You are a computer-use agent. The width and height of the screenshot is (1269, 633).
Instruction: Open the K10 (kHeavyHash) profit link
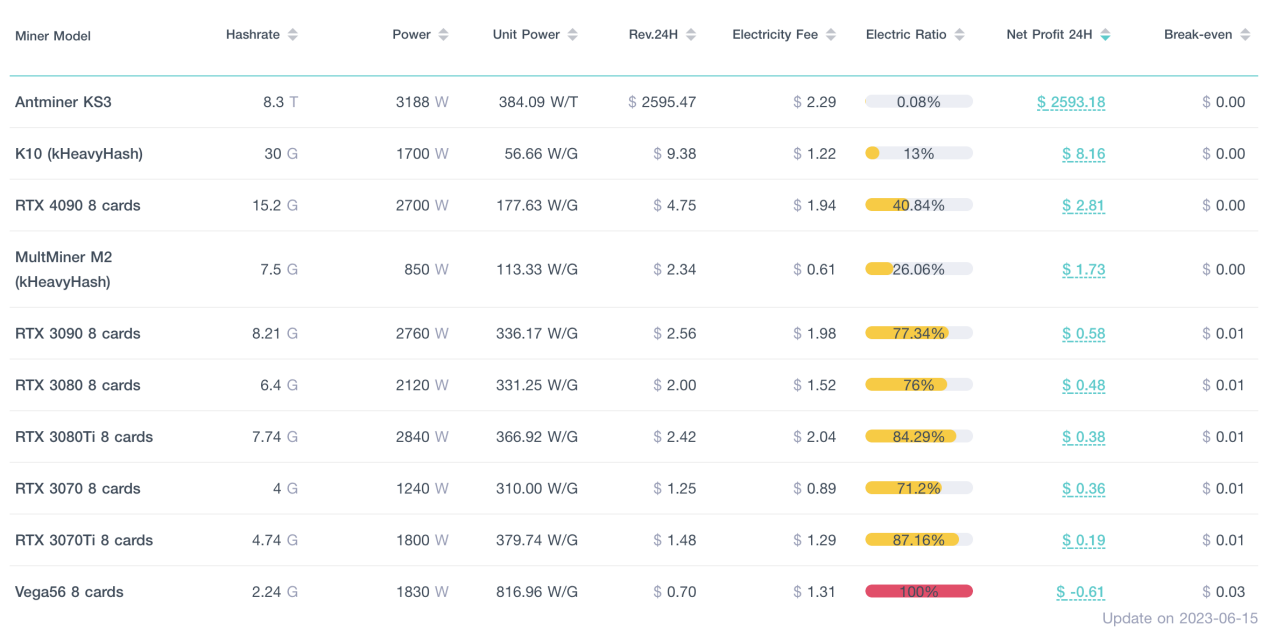pos(1083,153)
